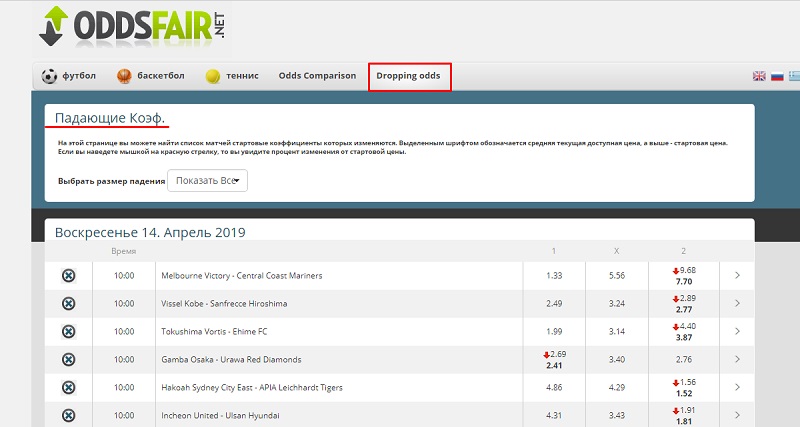
Task: Open Melbourne Victory - Central Coast Mariners match
Action: [242, 275]
